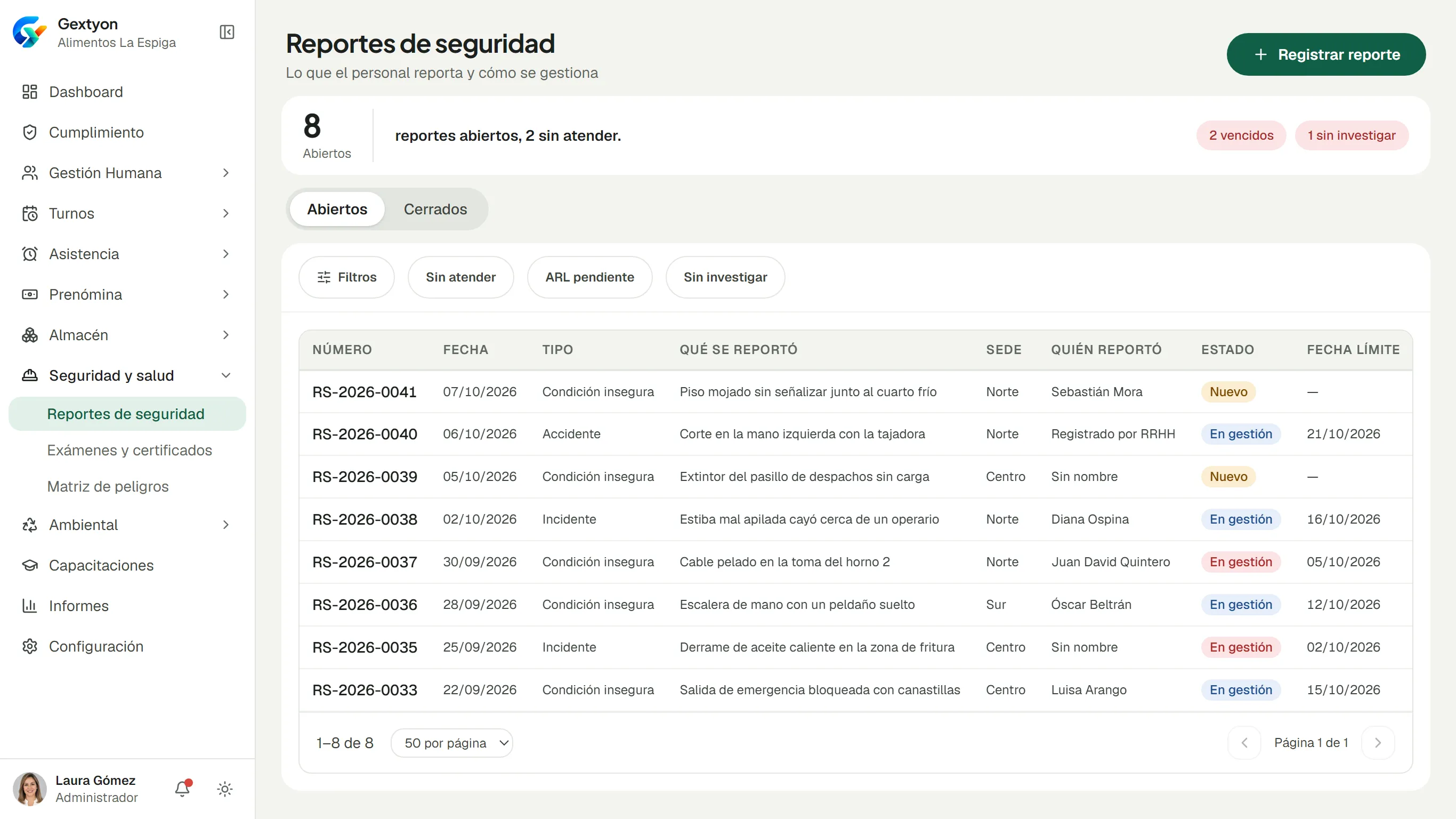Click the Gestión Humana people icon
This screenshot has width=1456, height=819.
(x=29, y=173)
